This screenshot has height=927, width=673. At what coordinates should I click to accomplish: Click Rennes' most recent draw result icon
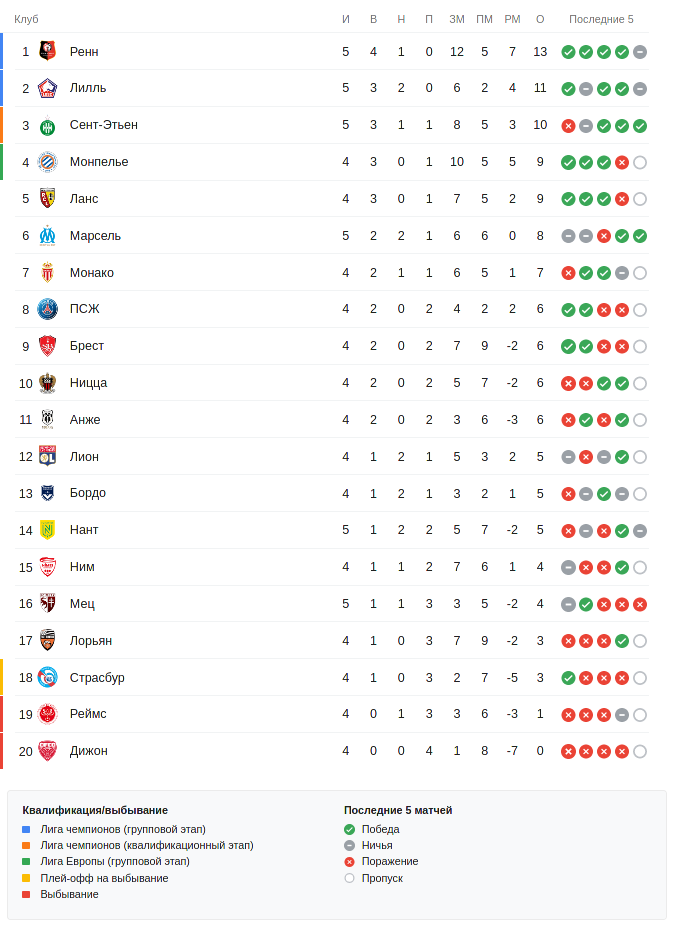pos(640,52)
